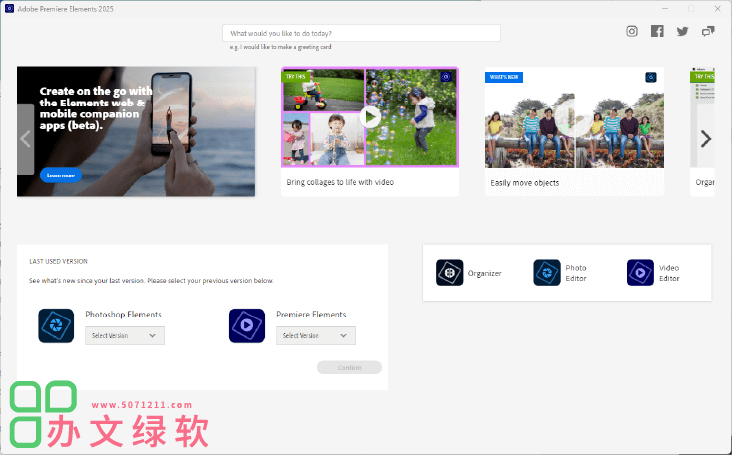
Task: Click the Video Editor label text
Action: click(x=669, y=273)
